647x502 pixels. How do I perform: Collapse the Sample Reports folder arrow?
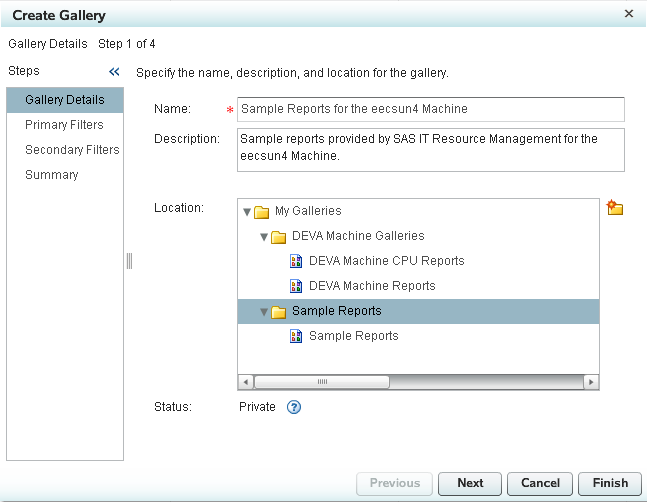click(x=264, y=312)
